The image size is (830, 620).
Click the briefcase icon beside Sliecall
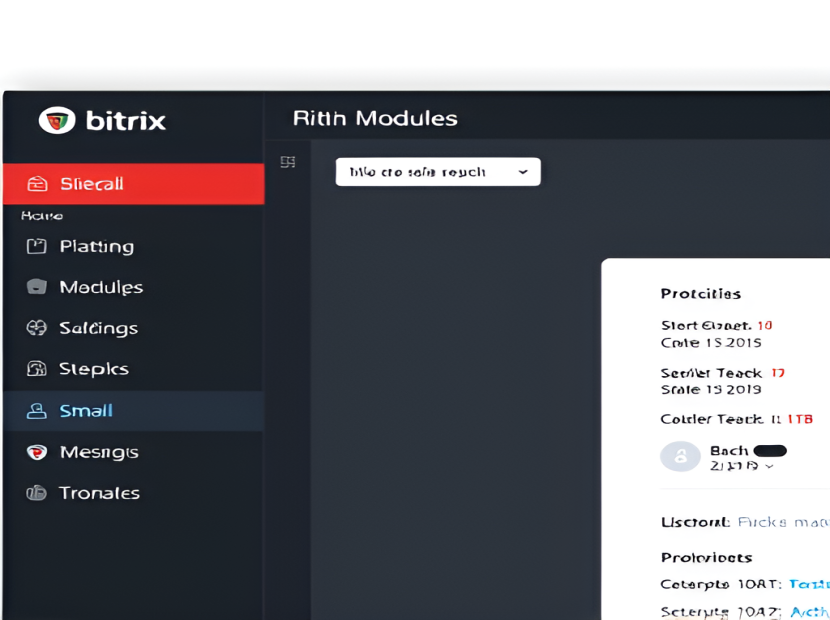click(37, 184)
